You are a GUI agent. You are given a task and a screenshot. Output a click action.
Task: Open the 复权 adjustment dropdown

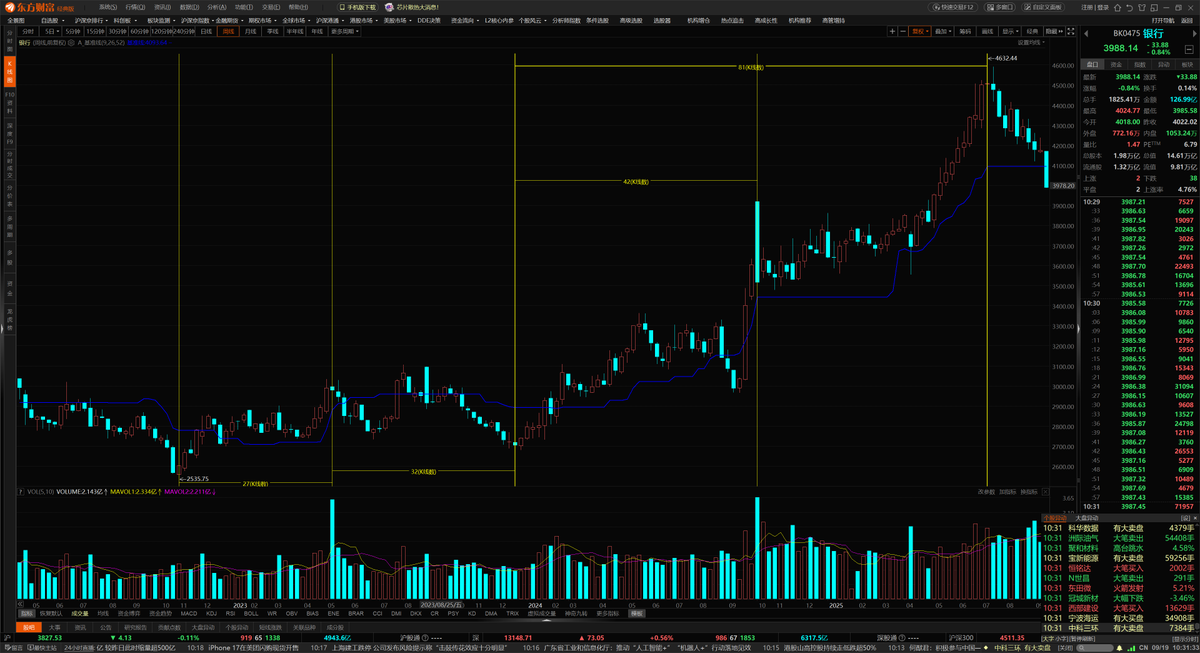920,31
